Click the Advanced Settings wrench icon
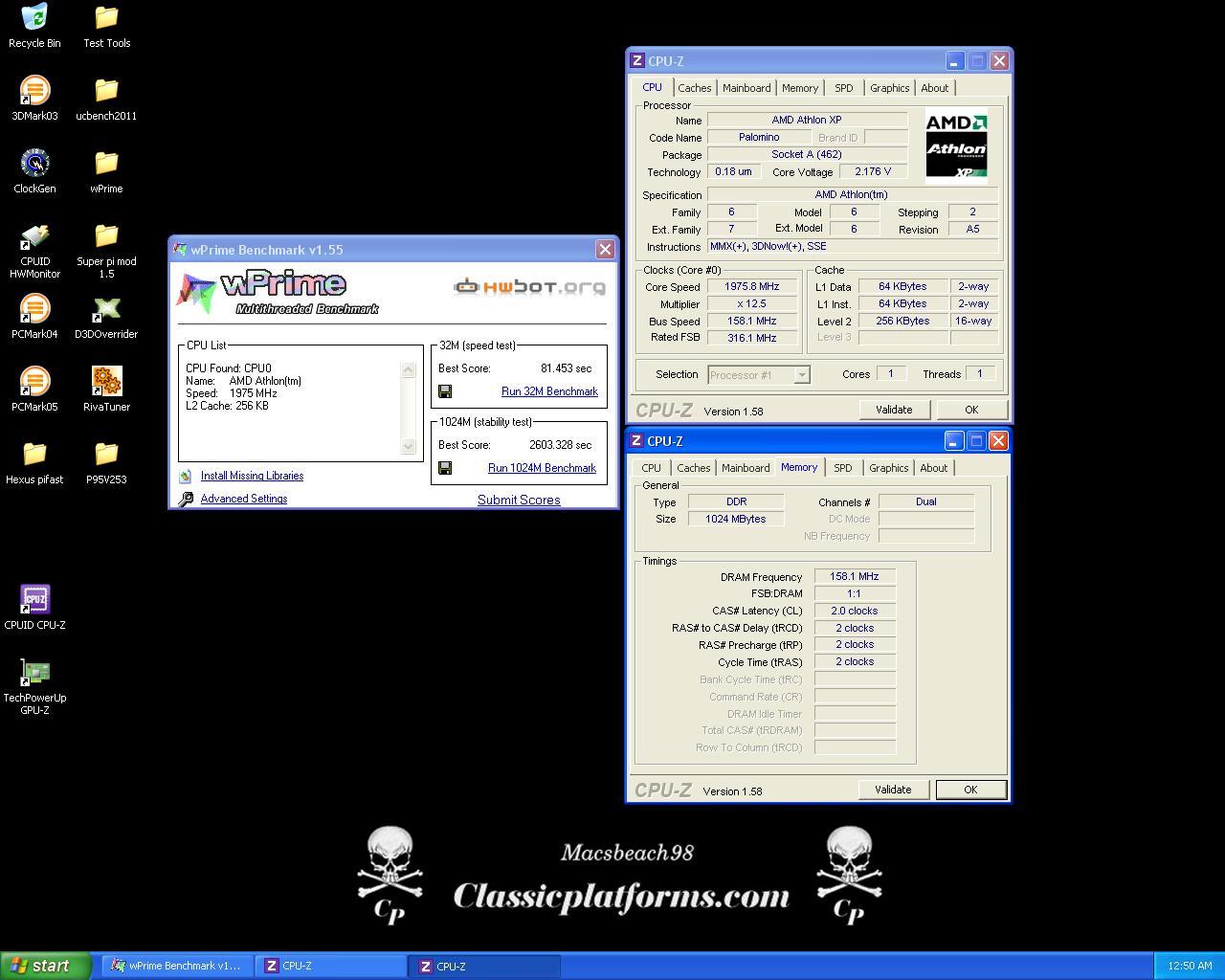 pyautogui.click(x=186, y=499)
